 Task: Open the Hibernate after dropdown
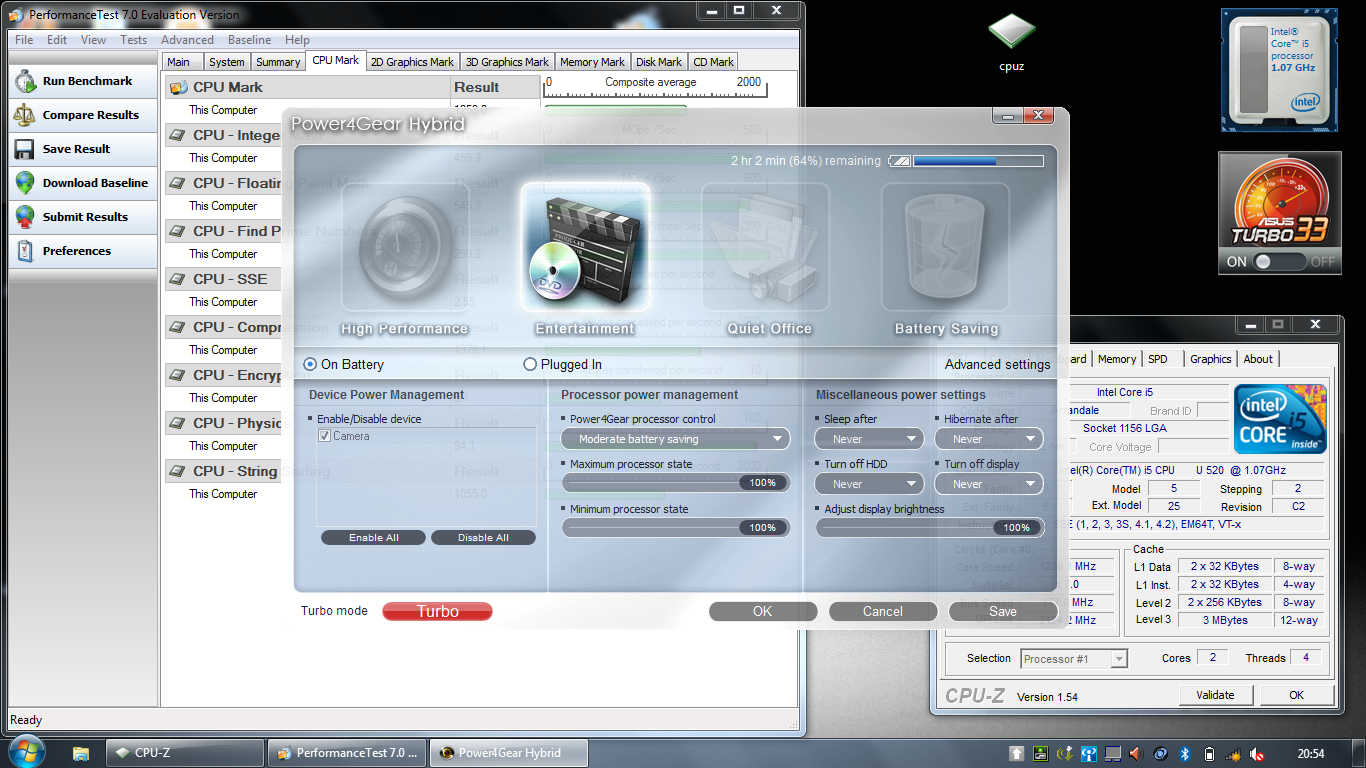[x=989, y=439]
